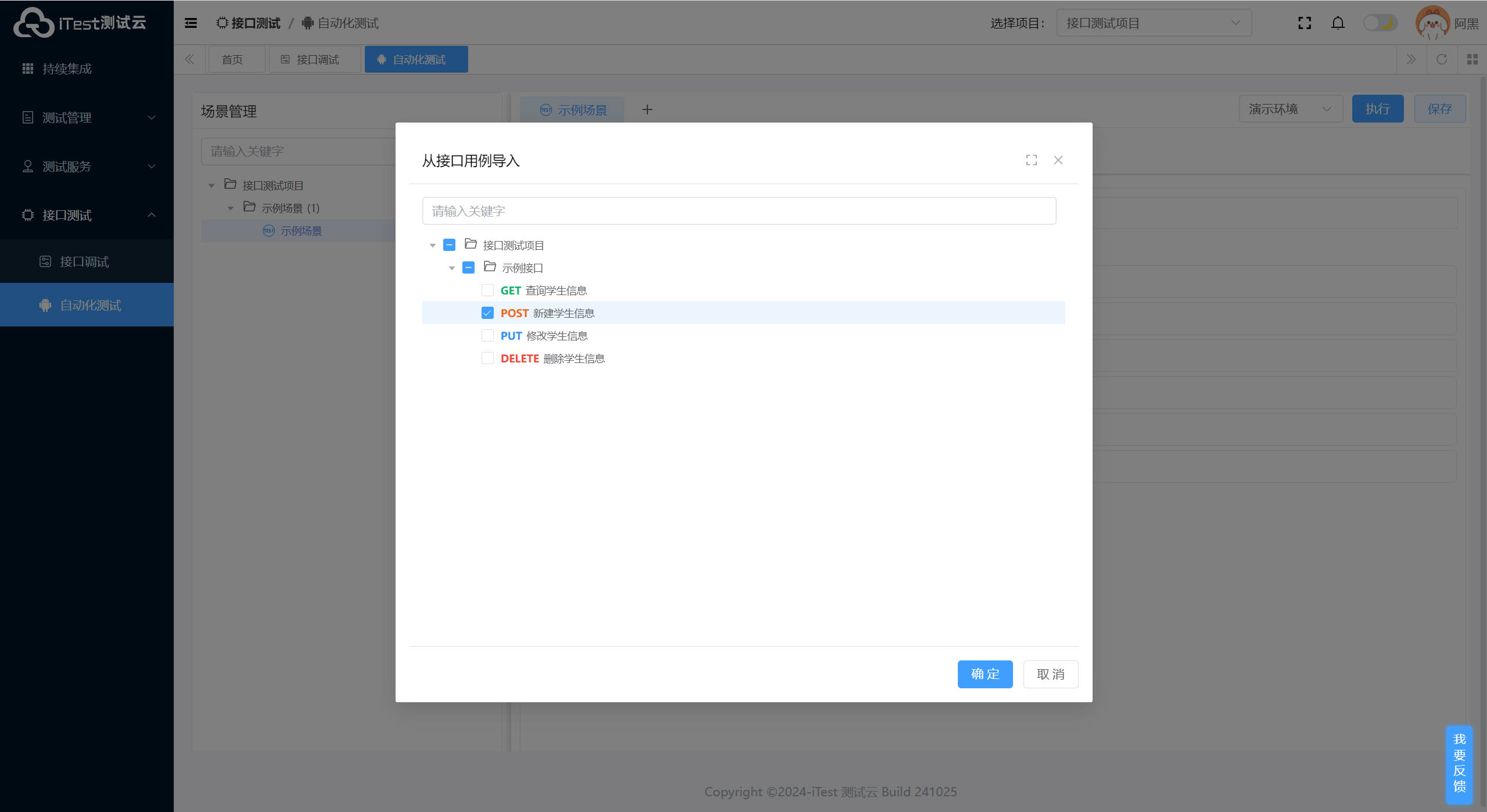
Task: Click the notification bell icon
Action: click(x=1338, y=23)
